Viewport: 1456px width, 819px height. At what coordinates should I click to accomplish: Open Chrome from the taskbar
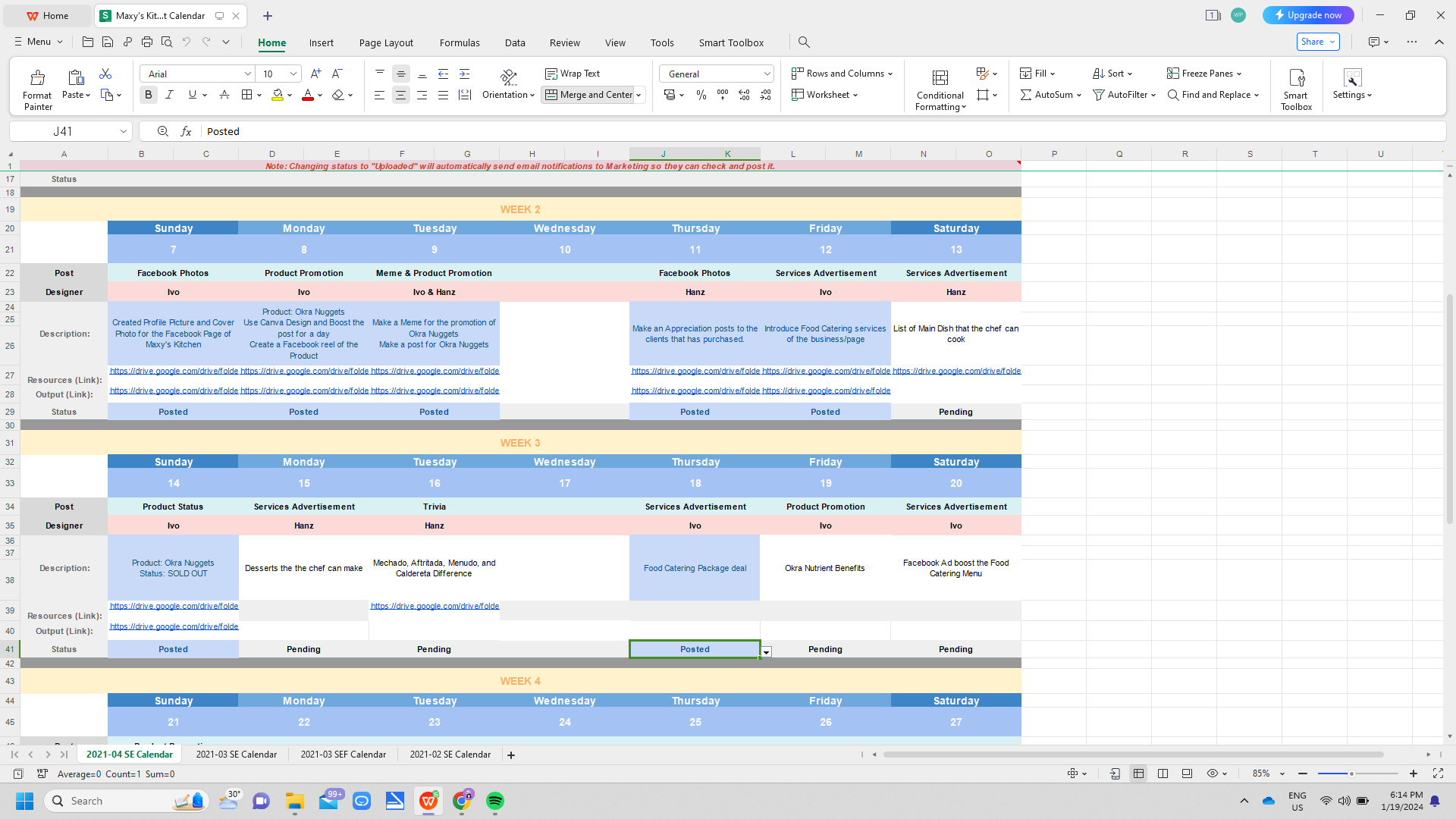click(462, 801)
